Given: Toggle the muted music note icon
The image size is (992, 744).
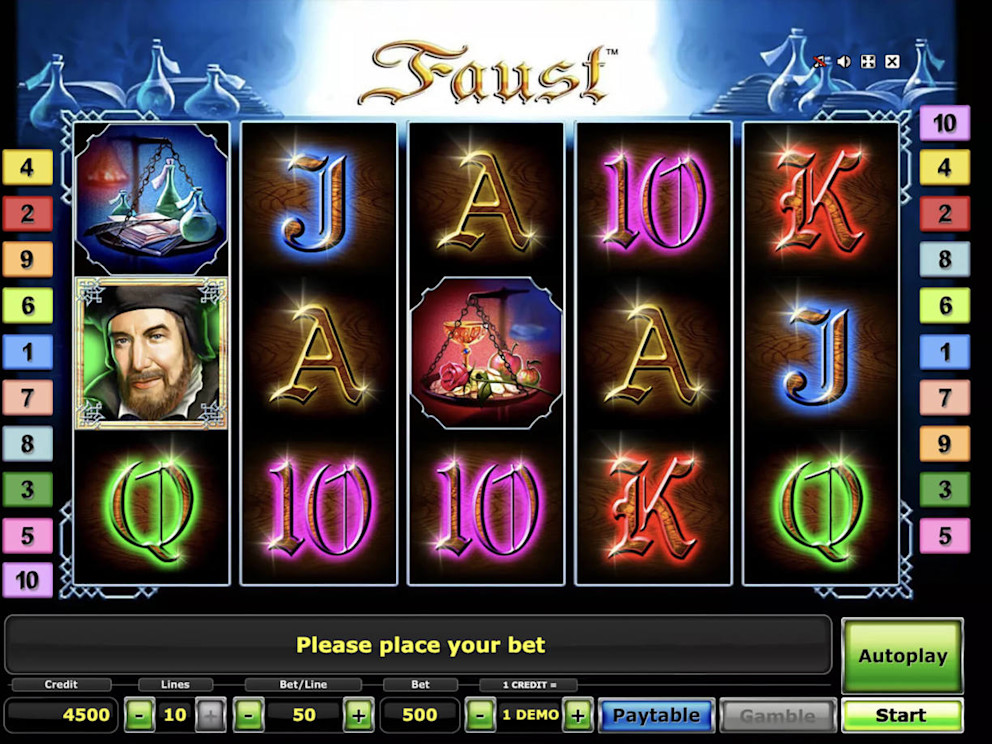Looking at the screenshot, I should [x=820, y=61].
